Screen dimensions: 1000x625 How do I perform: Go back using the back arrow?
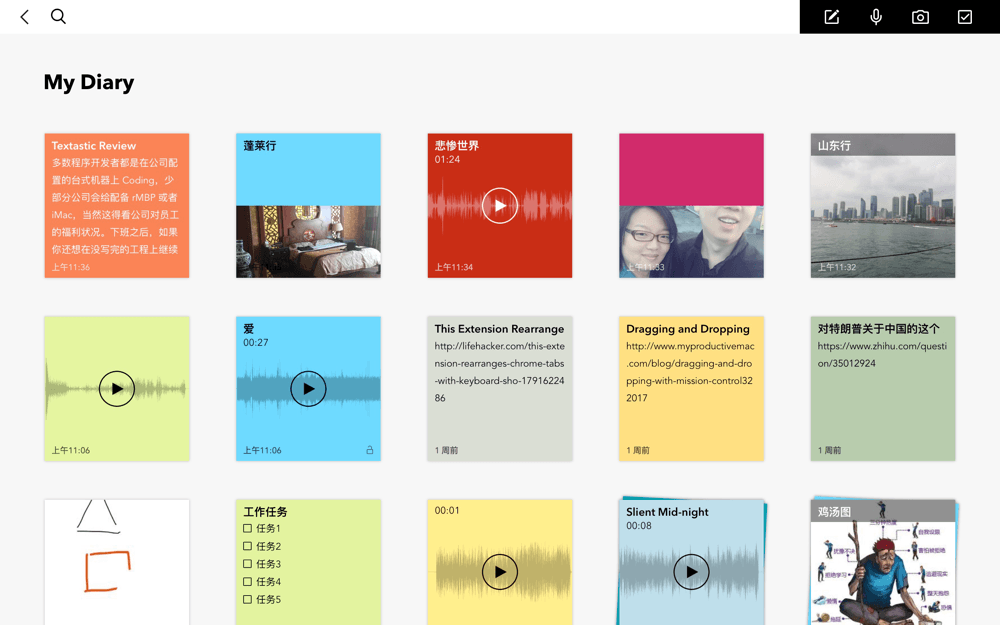(x=25, y=17)
